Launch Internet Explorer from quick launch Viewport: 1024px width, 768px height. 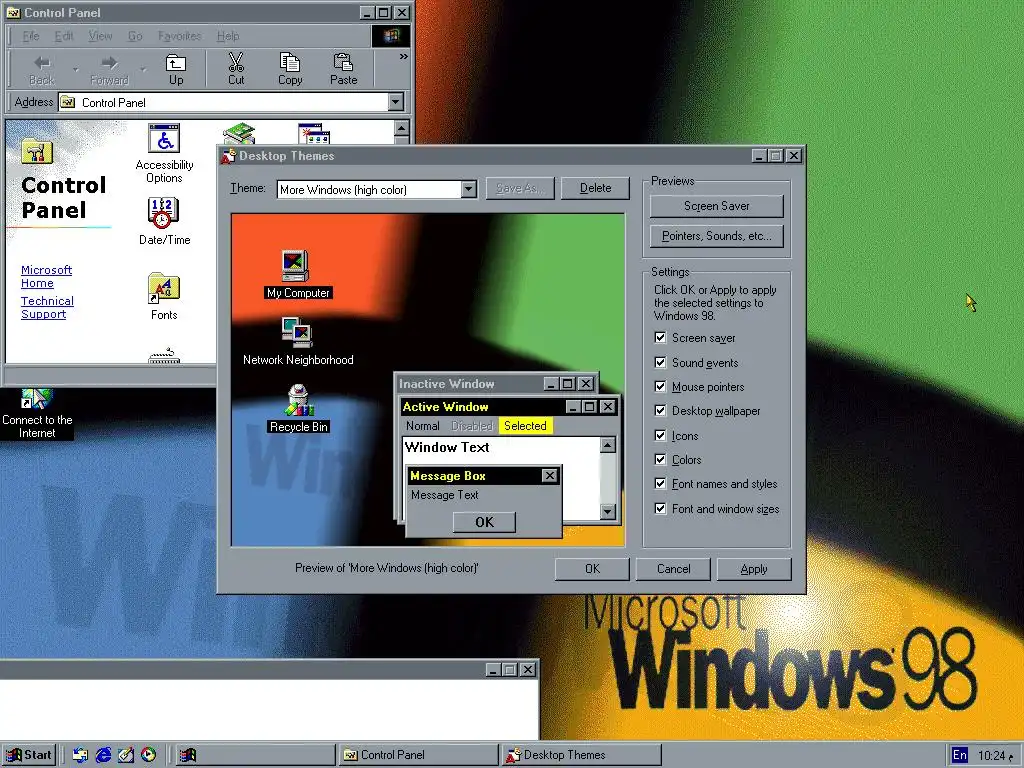103,755
